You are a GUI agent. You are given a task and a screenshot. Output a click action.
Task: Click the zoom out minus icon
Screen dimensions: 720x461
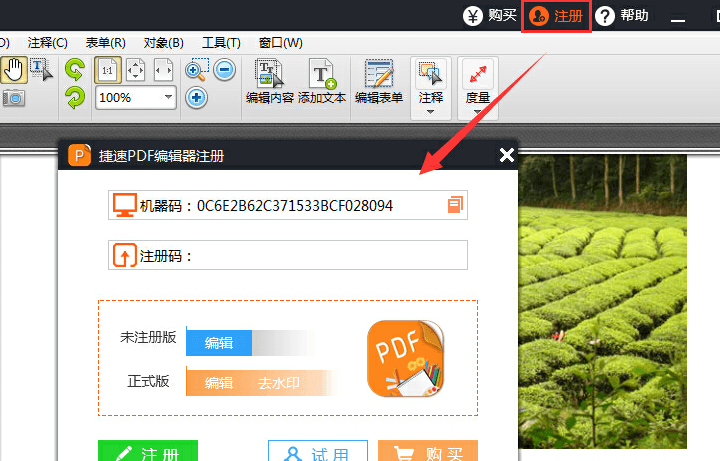tap(224, 70)
